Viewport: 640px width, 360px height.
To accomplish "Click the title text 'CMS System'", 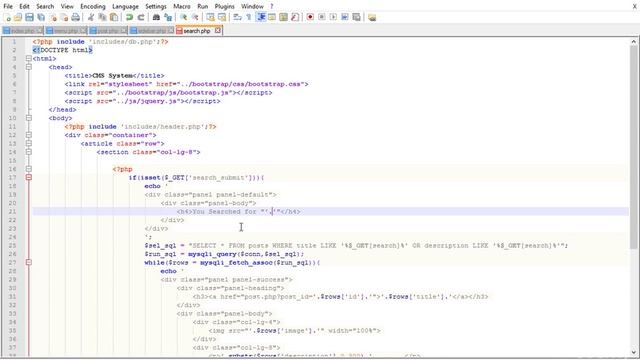I will coord(113,76).
